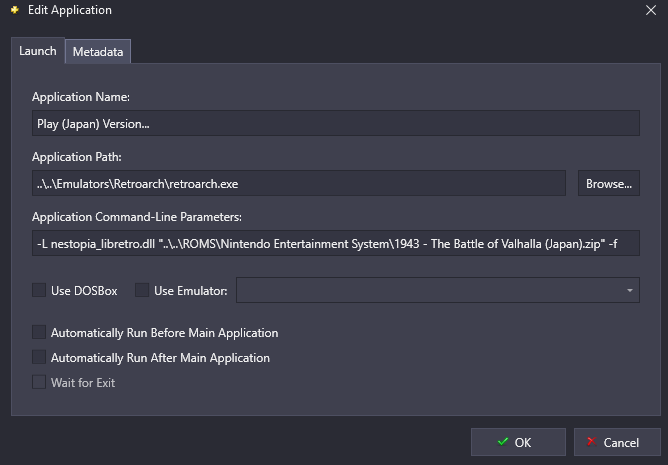The height and width of the screenshot is (465, 668).
Task: Discard changes with the Cancel button
Action: tap(617, 442)
